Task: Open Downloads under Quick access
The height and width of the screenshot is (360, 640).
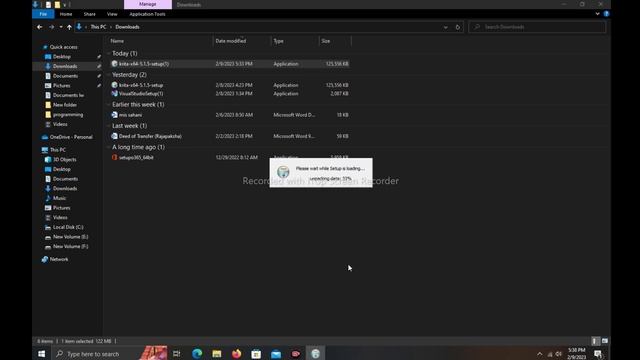Action: pyautogui.click(x=65, y=66)
